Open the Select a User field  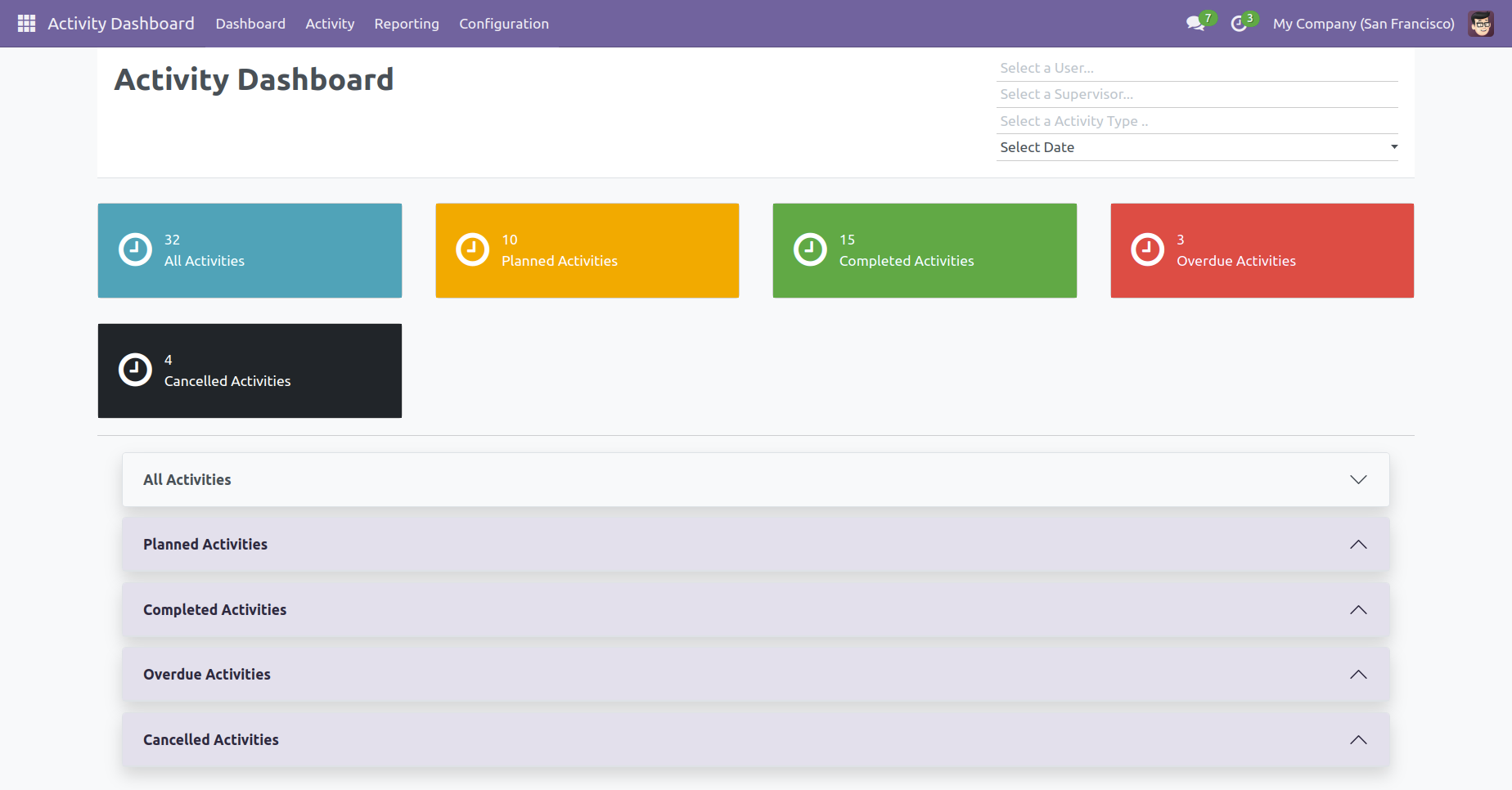click(1197, 68)
